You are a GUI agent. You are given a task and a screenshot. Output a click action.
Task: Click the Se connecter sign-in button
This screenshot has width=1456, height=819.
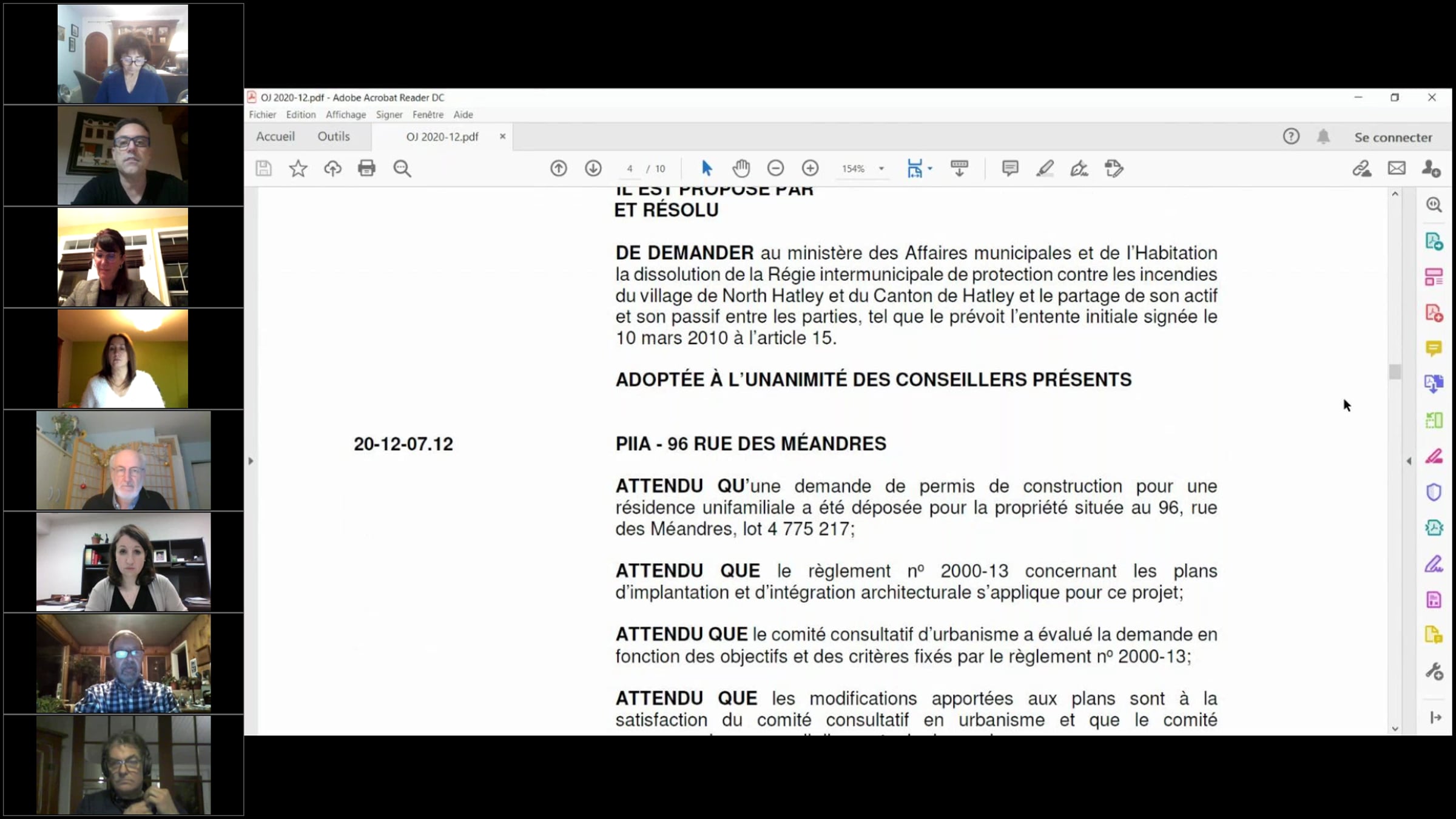point(1393,137)
